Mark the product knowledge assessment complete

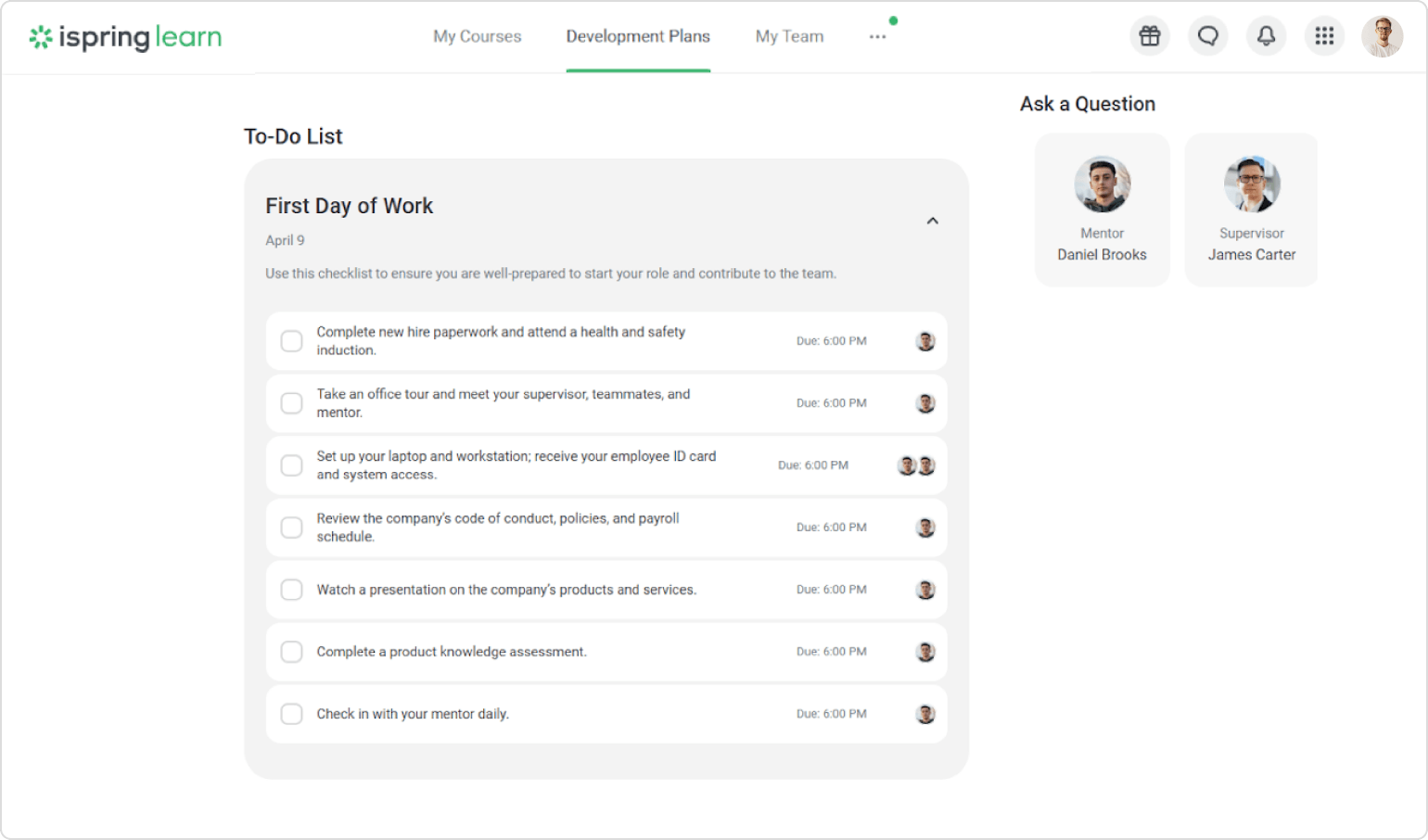292,652
